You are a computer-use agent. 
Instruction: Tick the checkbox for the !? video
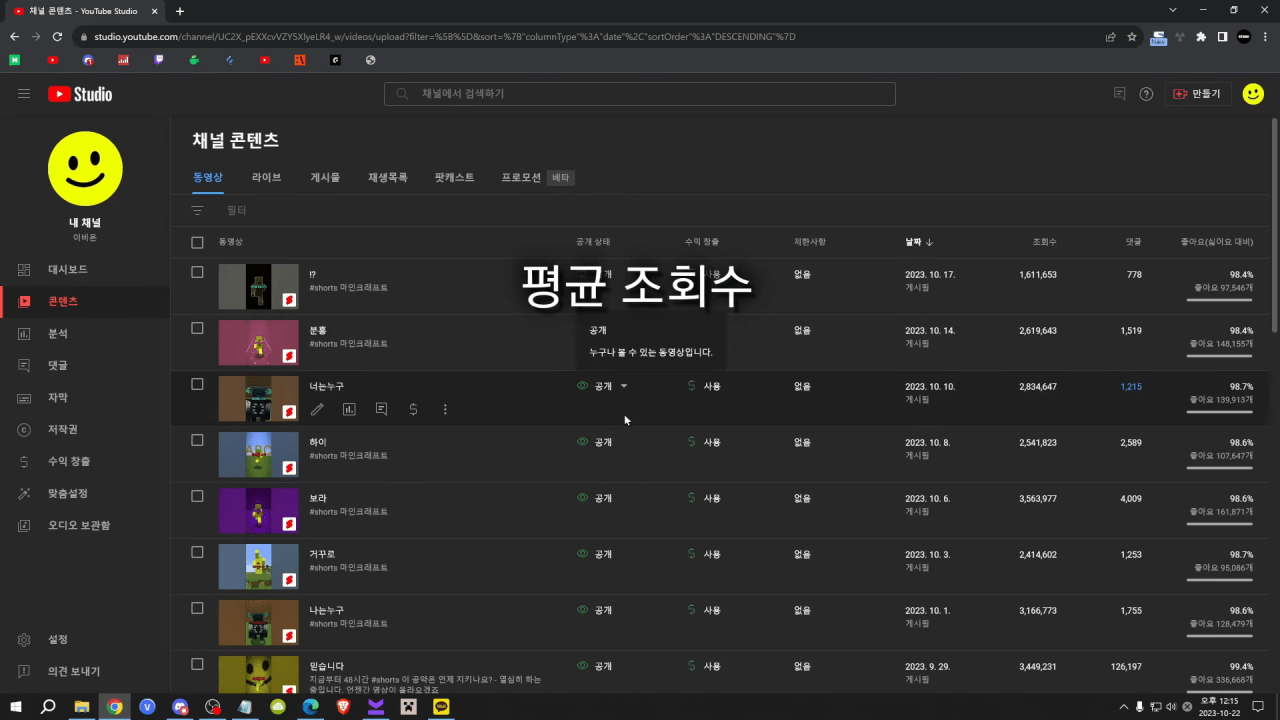197,272
